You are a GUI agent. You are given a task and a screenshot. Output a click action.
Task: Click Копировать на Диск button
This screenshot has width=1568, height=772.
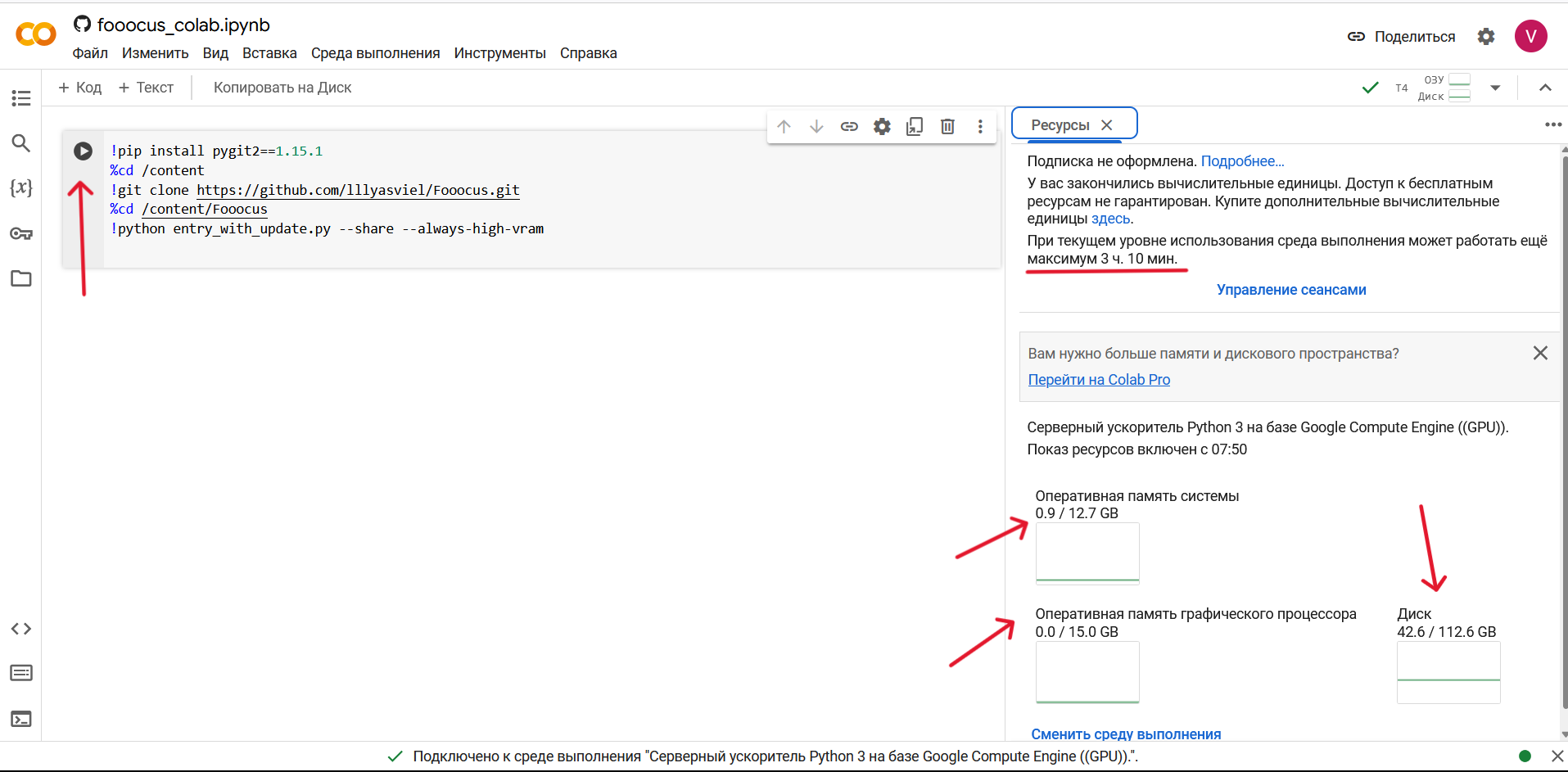(x=282, y=88)
